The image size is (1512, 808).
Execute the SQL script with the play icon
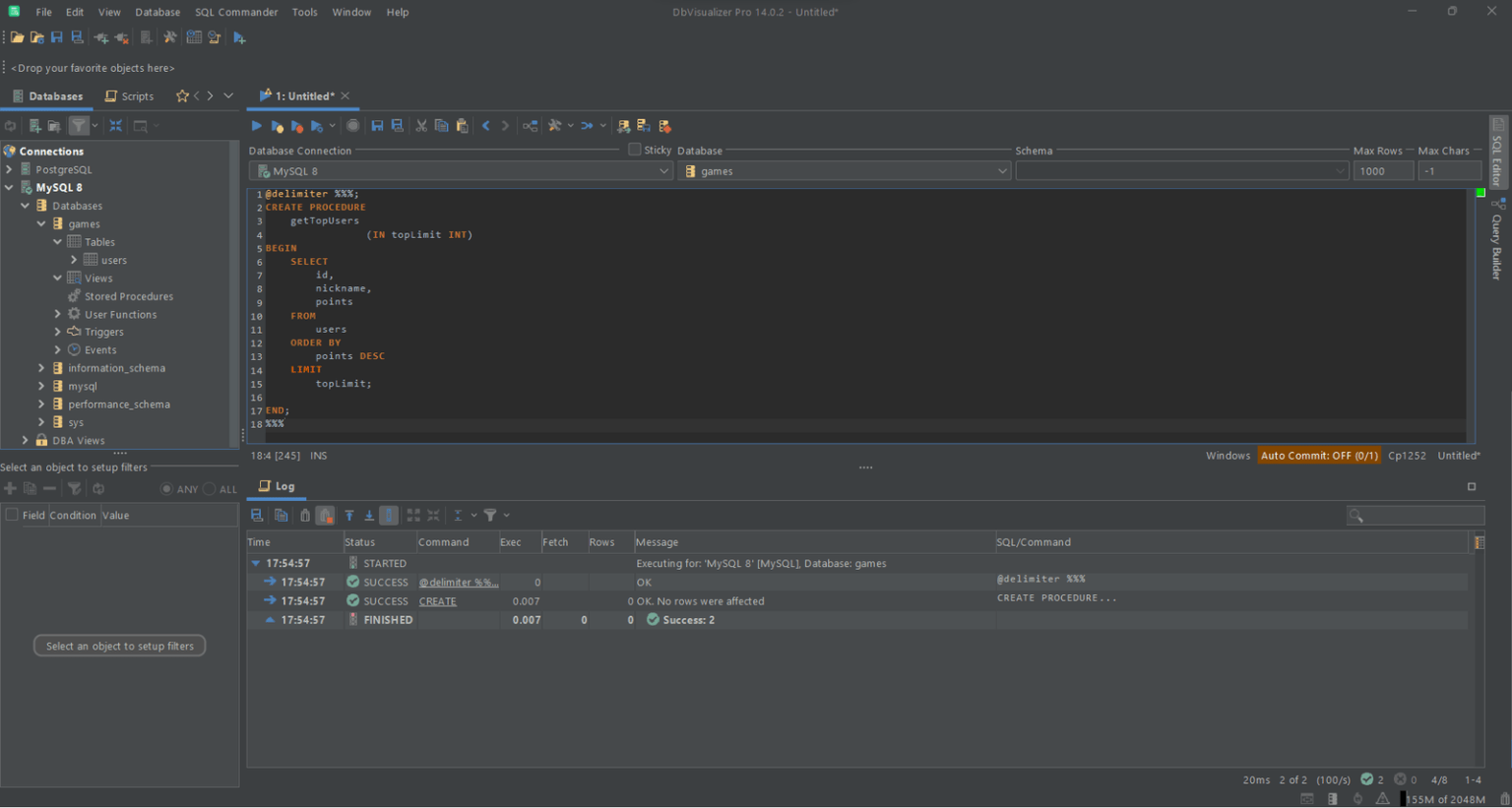pos(256,126)
